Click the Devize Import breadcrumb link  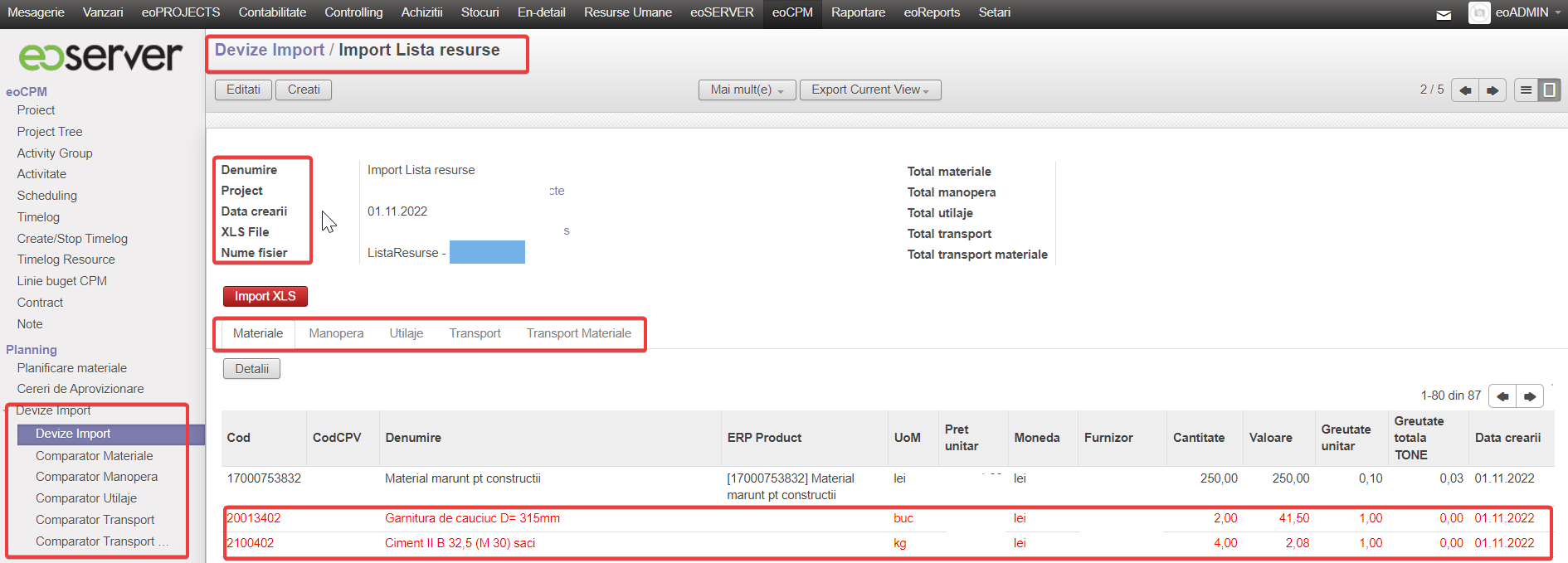click(x=270, y=50)
